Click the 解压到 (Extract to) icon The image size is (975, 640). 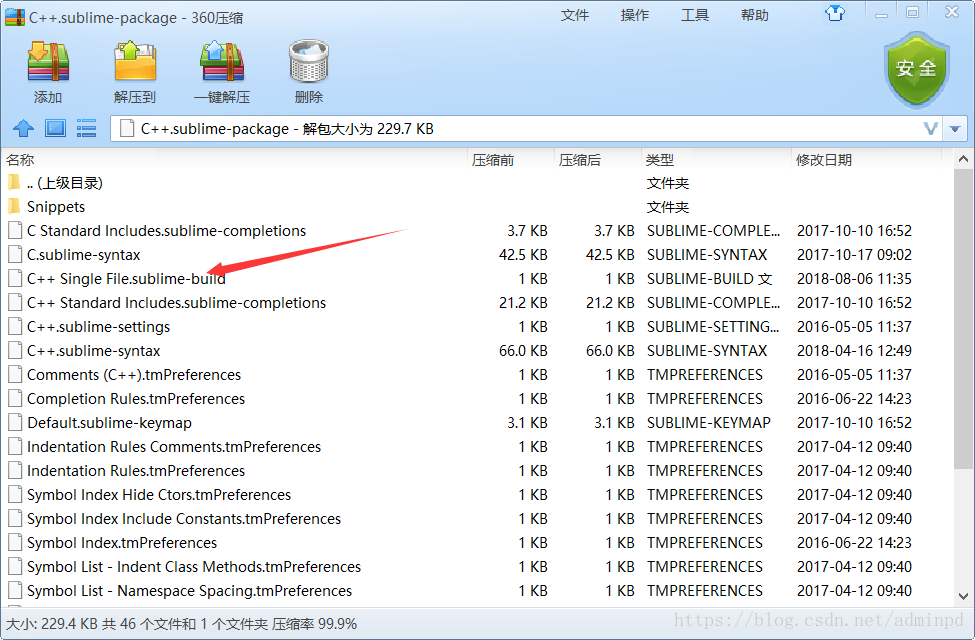(135, 62)
